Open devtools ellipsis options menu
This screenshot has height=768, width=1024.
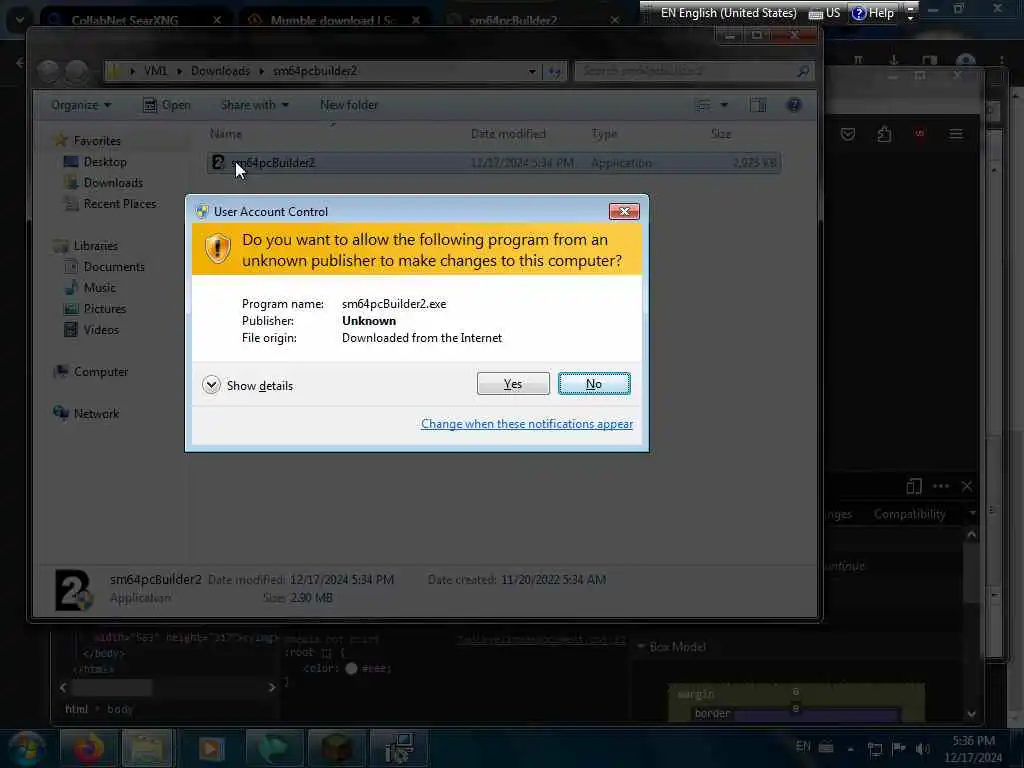(941, 487)
